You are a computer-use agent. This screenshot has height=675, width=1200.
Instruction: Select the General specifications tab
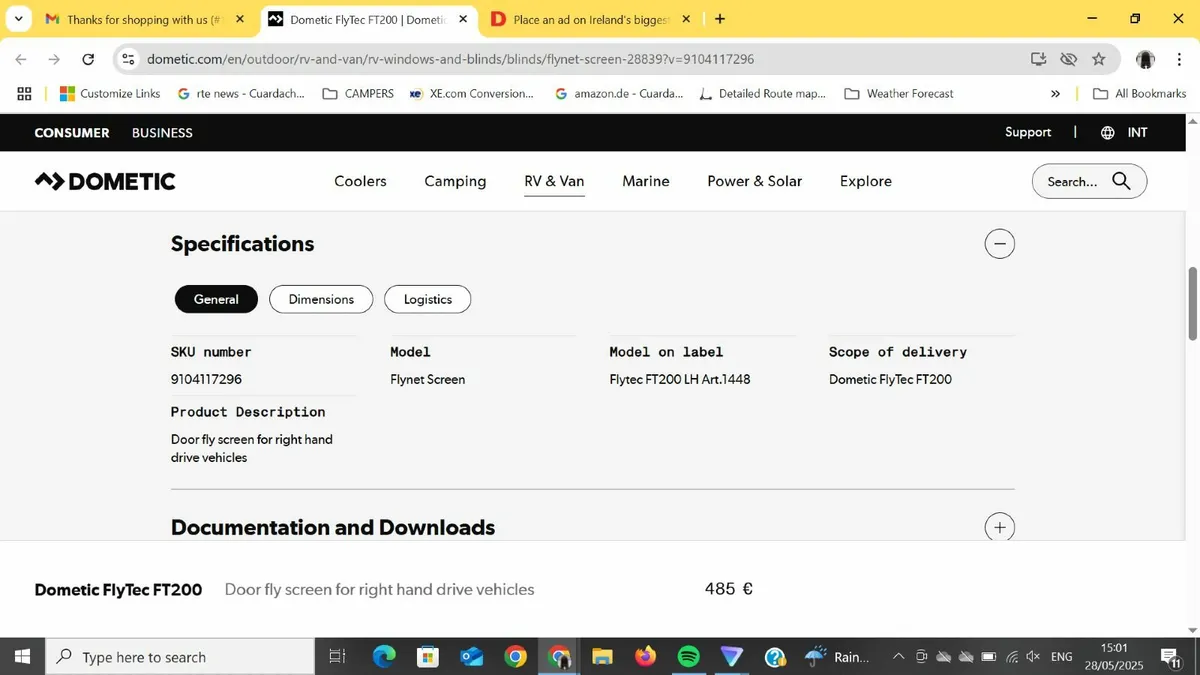tap(216, 299)
